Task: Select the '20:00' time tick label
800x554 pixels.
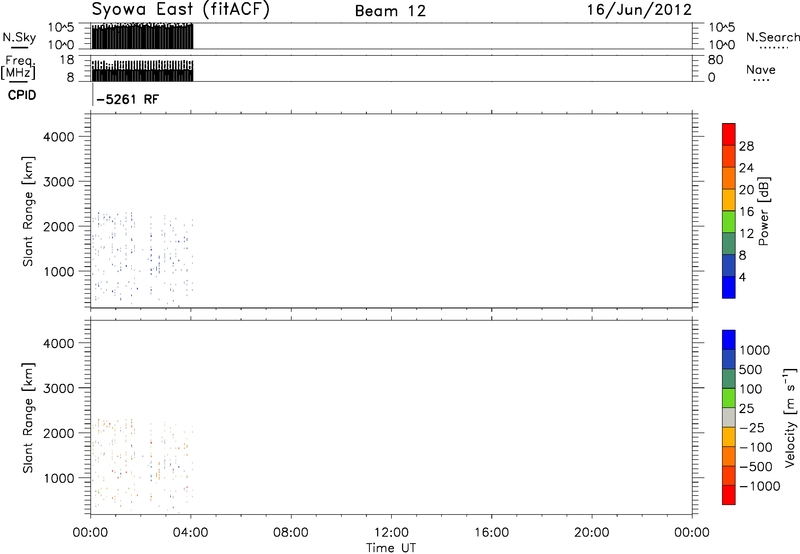Action: click(x=592, y=533)
